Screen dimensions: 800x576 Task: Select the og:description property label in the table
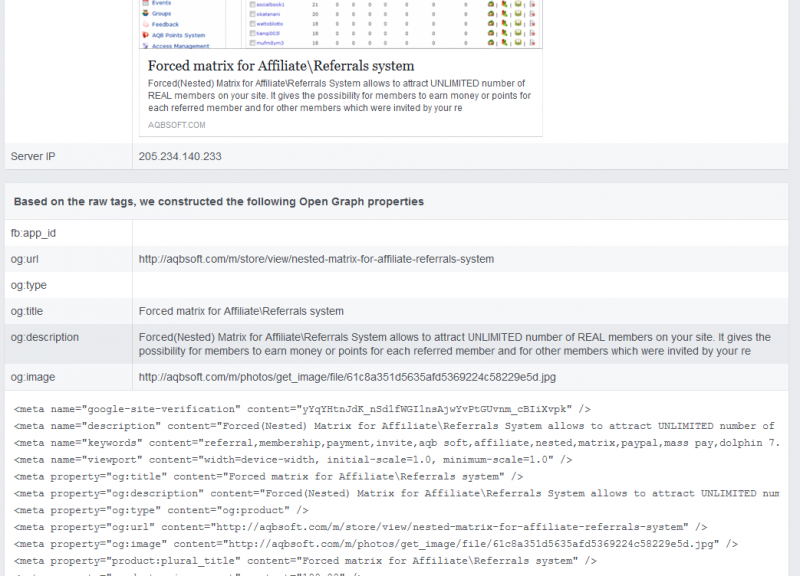point(44,337)
